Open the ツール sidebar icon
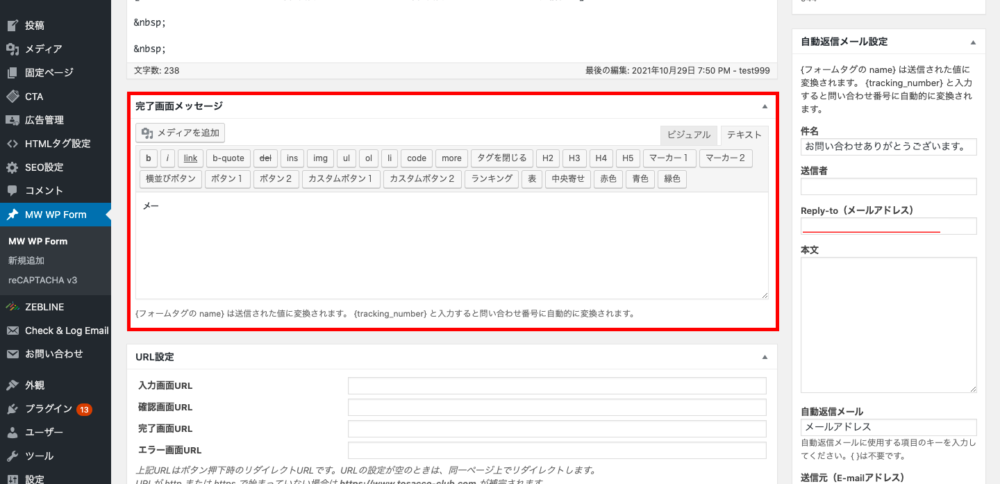1000x484 pixels. pos(12,456)
